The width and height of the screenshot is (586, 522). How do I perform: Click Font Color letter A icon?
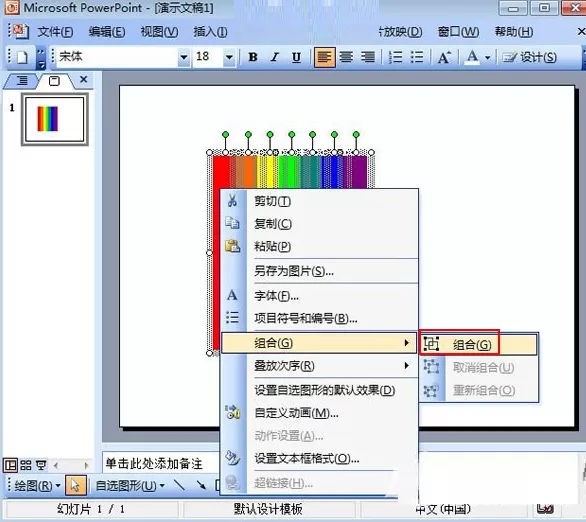point(472,57)
